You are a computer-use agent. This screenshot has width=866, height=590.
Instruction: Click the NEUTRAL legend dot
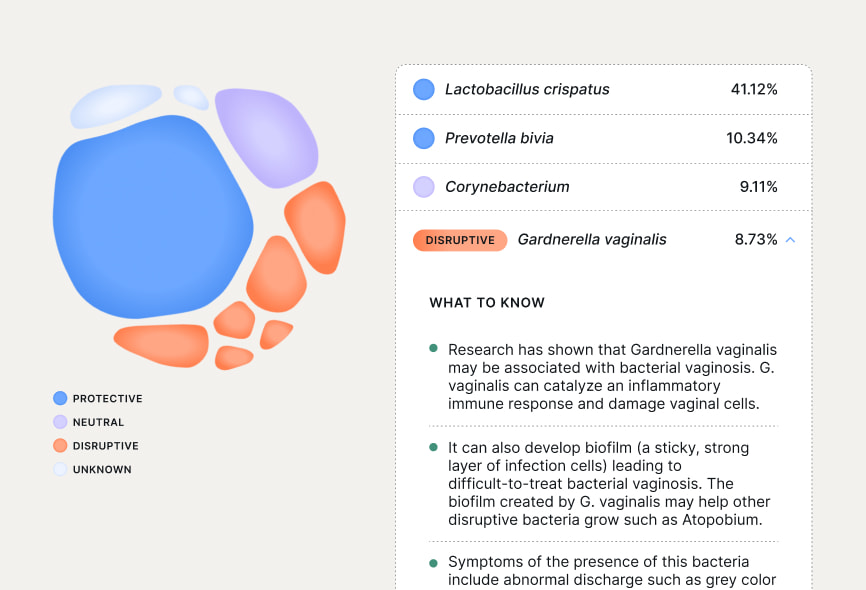pos(62,422)
